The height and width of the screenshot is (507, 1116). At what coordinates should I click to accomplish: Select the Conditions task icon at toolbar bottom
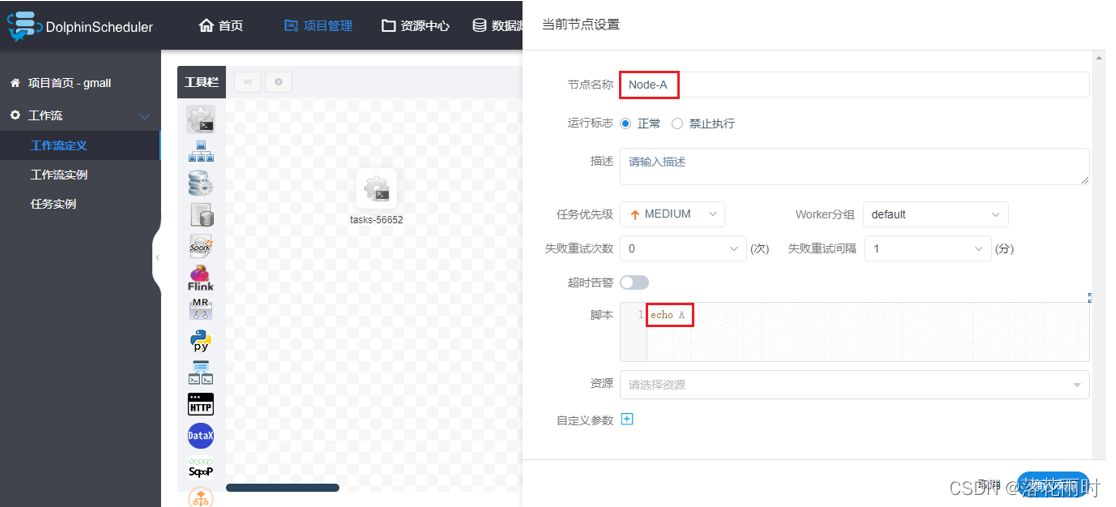pos(201,497)
